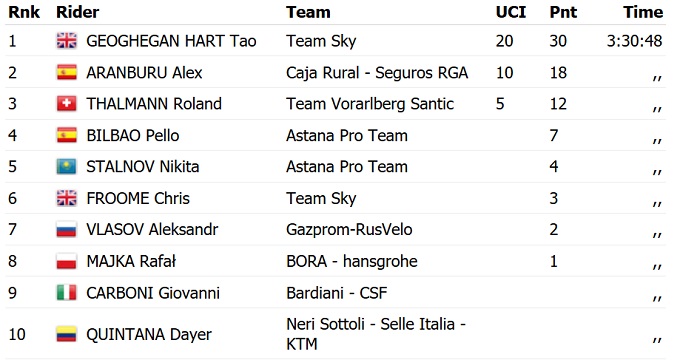Viewport: 680px width, 360px height.
Task: Click the Spanish flag next to Aranburu Alex
Action: point(67,72)
